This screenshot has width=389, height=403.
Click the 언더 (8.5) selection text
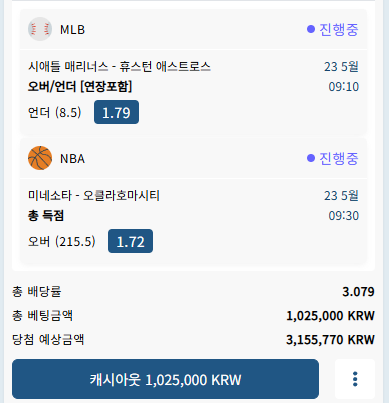[54, 113]
